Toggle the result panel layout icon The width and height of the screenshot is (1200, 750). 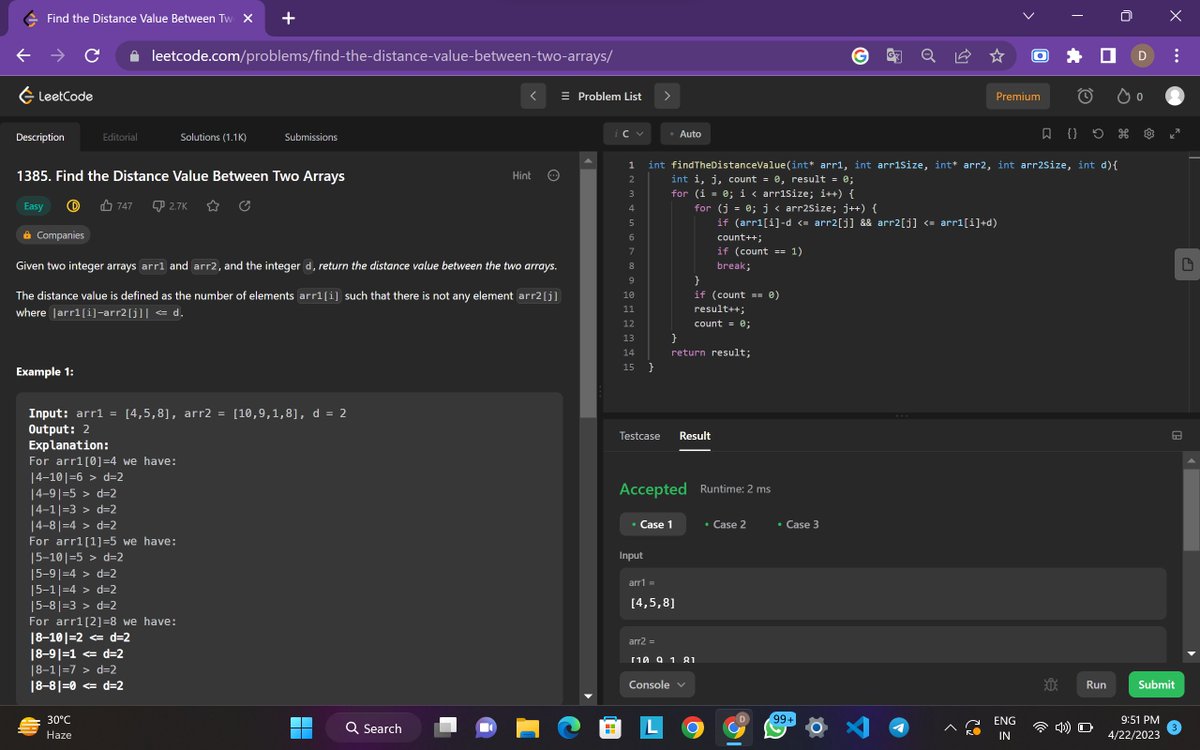pos(1177,436)
